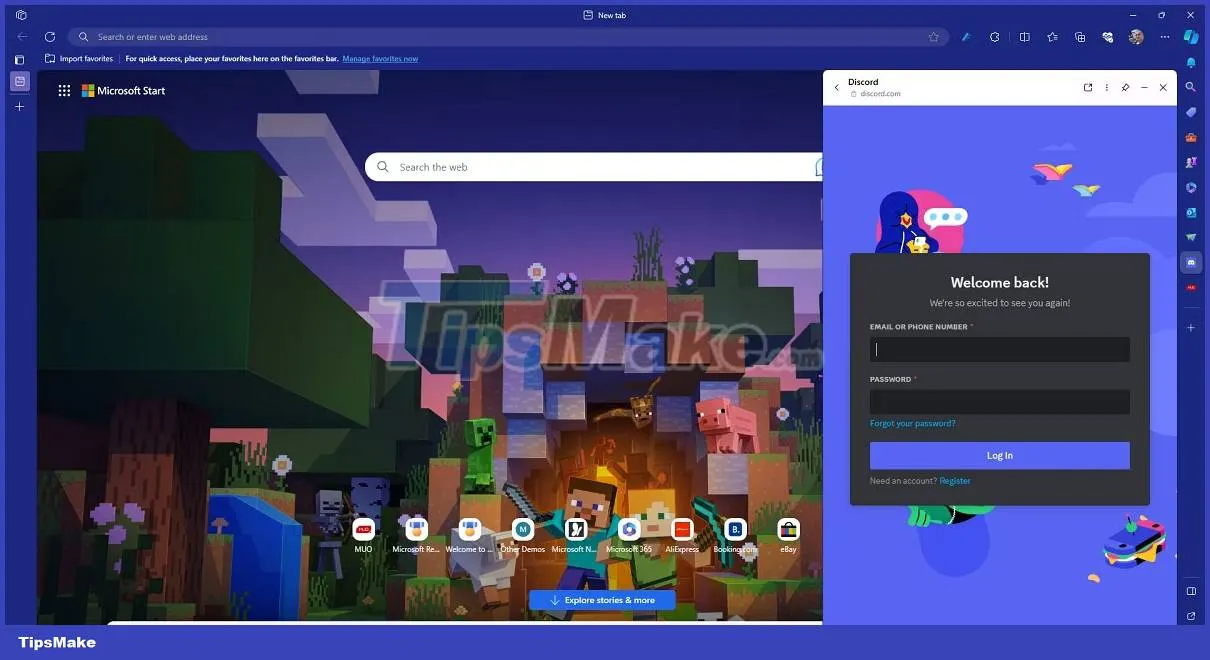1210x660 pixels.
Task: Open sidebar Search magnifier icon
Action: 1191,87
